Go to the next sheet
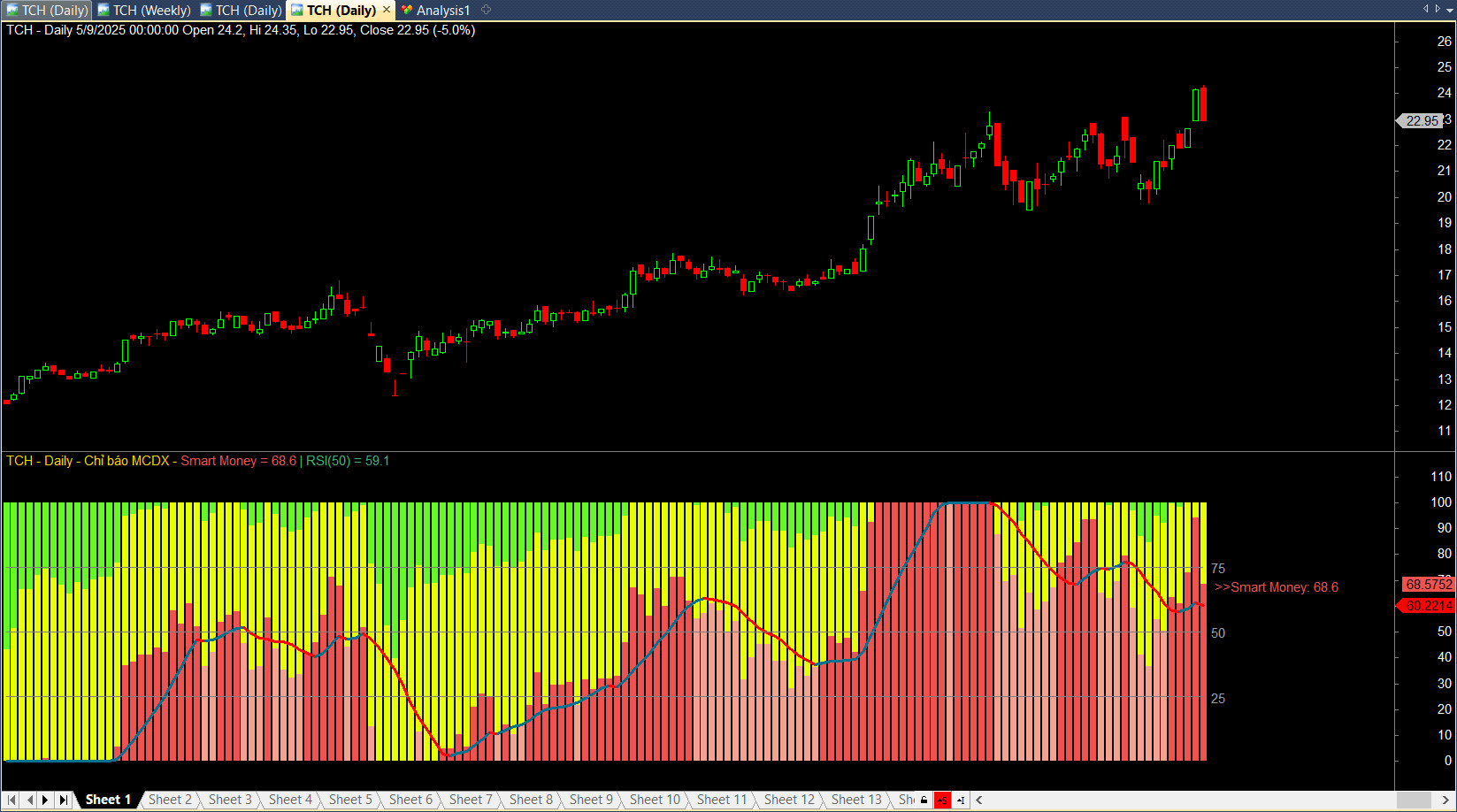Screen dimensions: 1457x812 click(45, 800)
